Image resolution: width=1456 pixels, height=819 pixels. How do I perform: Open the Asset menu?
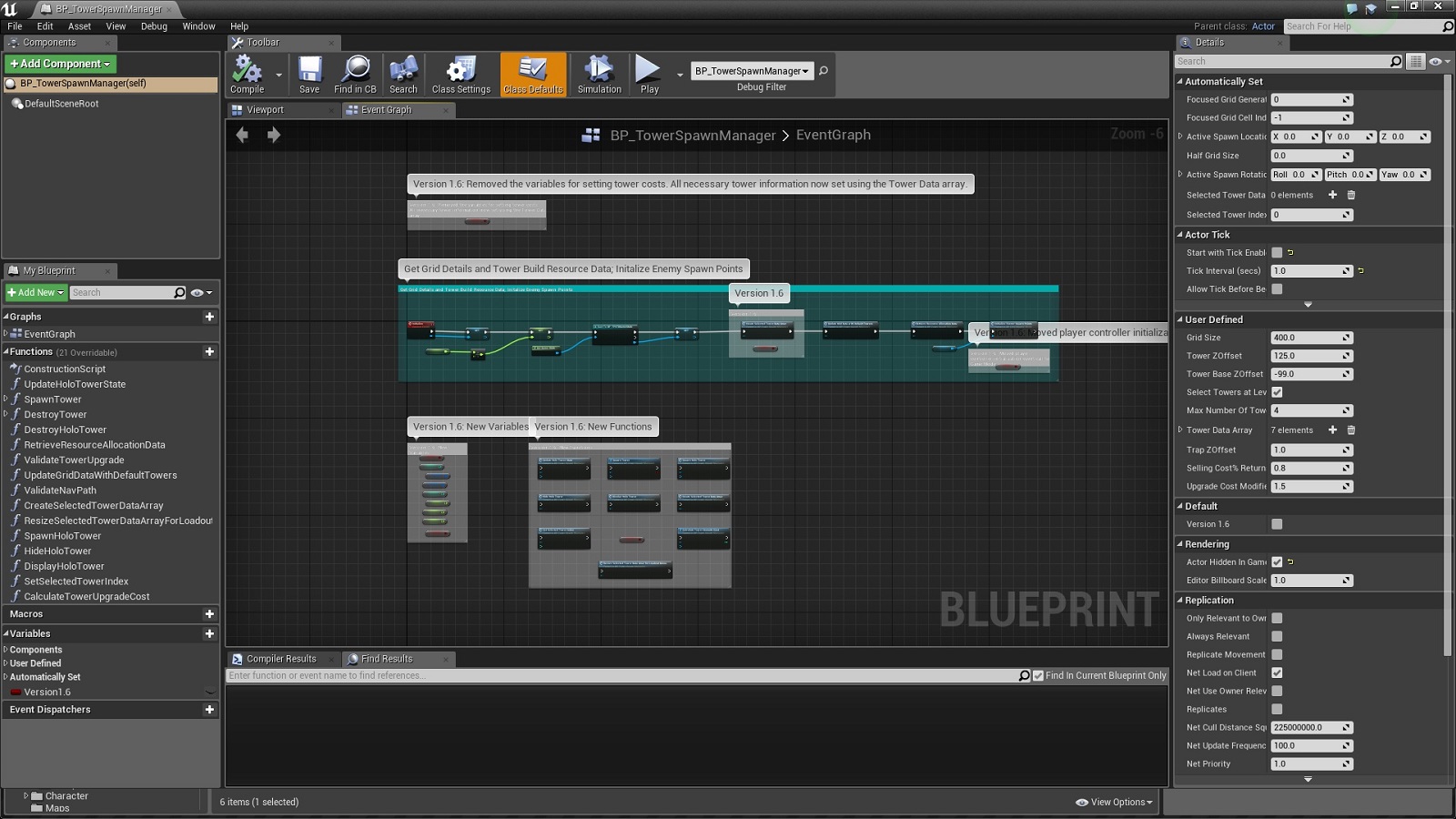click(79, 26)
